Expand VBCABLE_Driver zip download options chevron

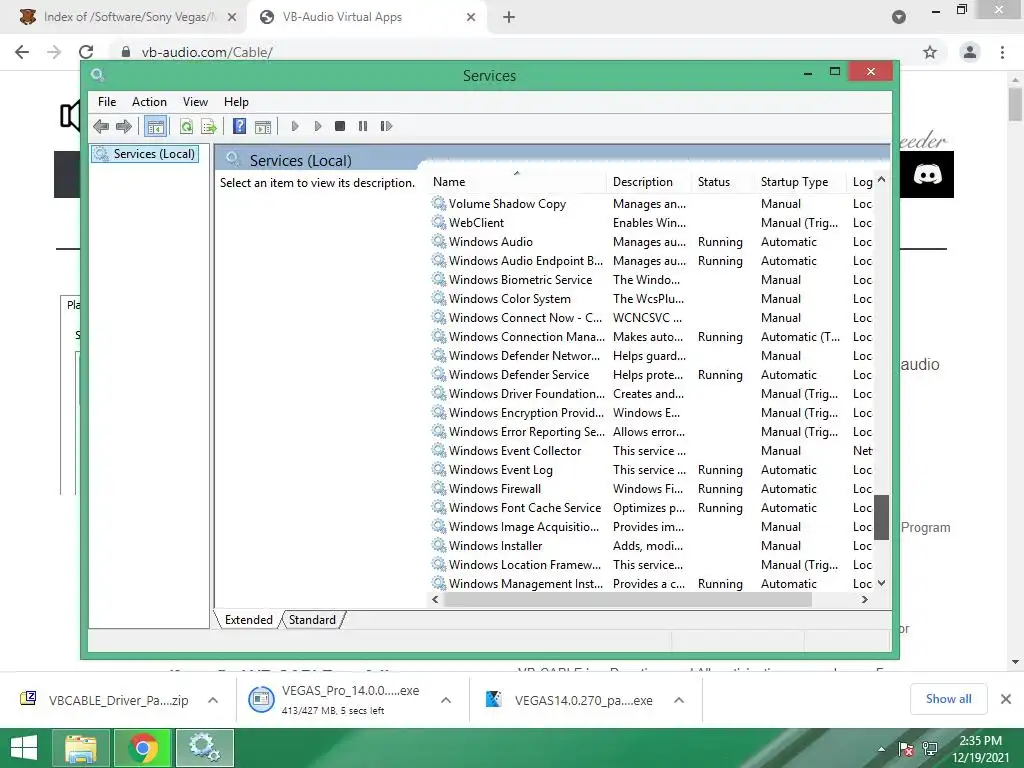coord(213,700)
